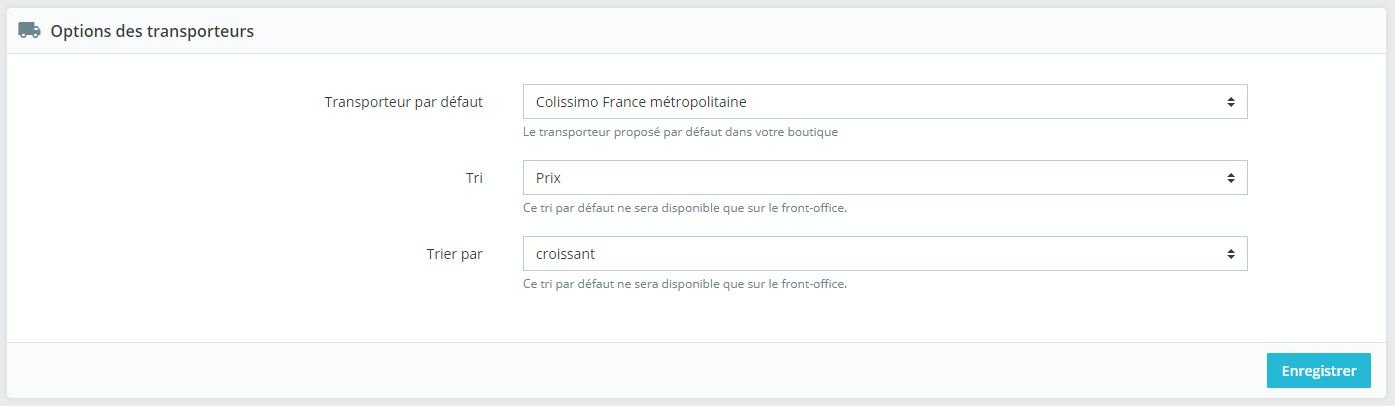Click help text about default carrier in boutique
Screen dimensions: 1395x406
click(x=680, y=132)
